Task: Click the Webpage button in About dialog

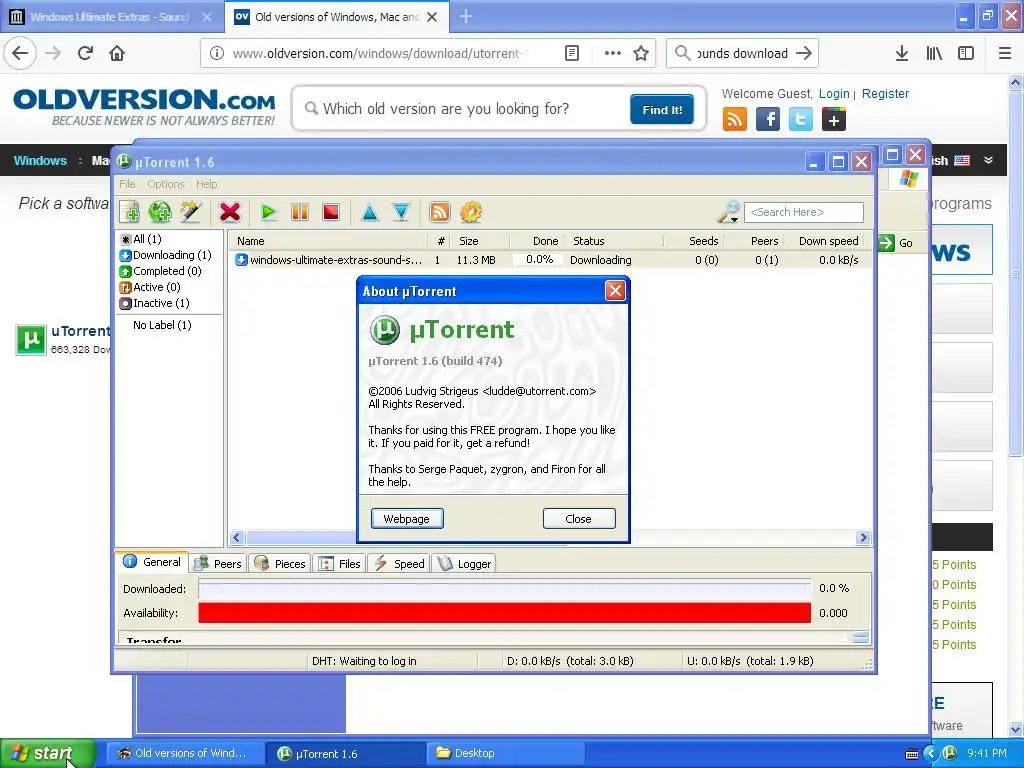Action: pos(407,519)
